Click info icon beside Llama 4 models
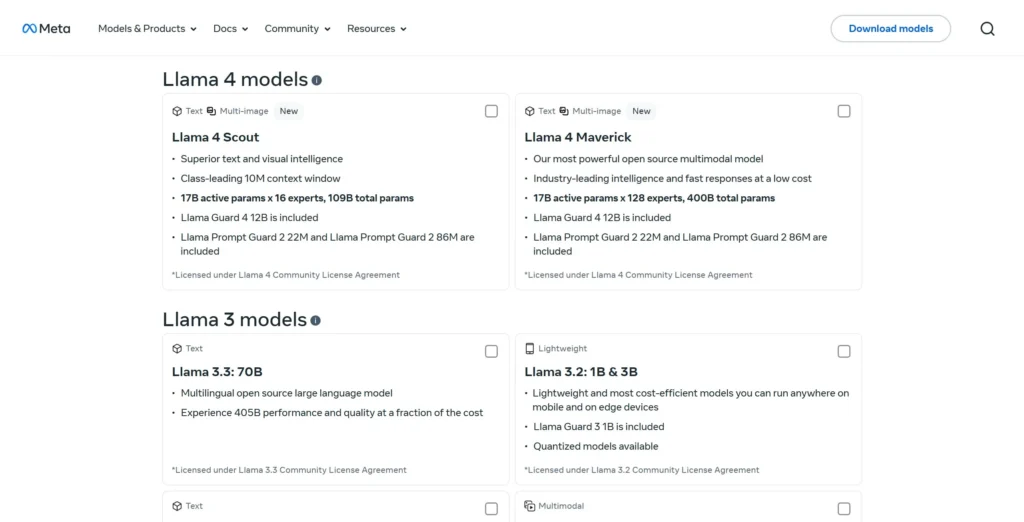Image resolution: width=1024 pixels, height=522 pixels. pyautogui.click(x=317, y=80)
